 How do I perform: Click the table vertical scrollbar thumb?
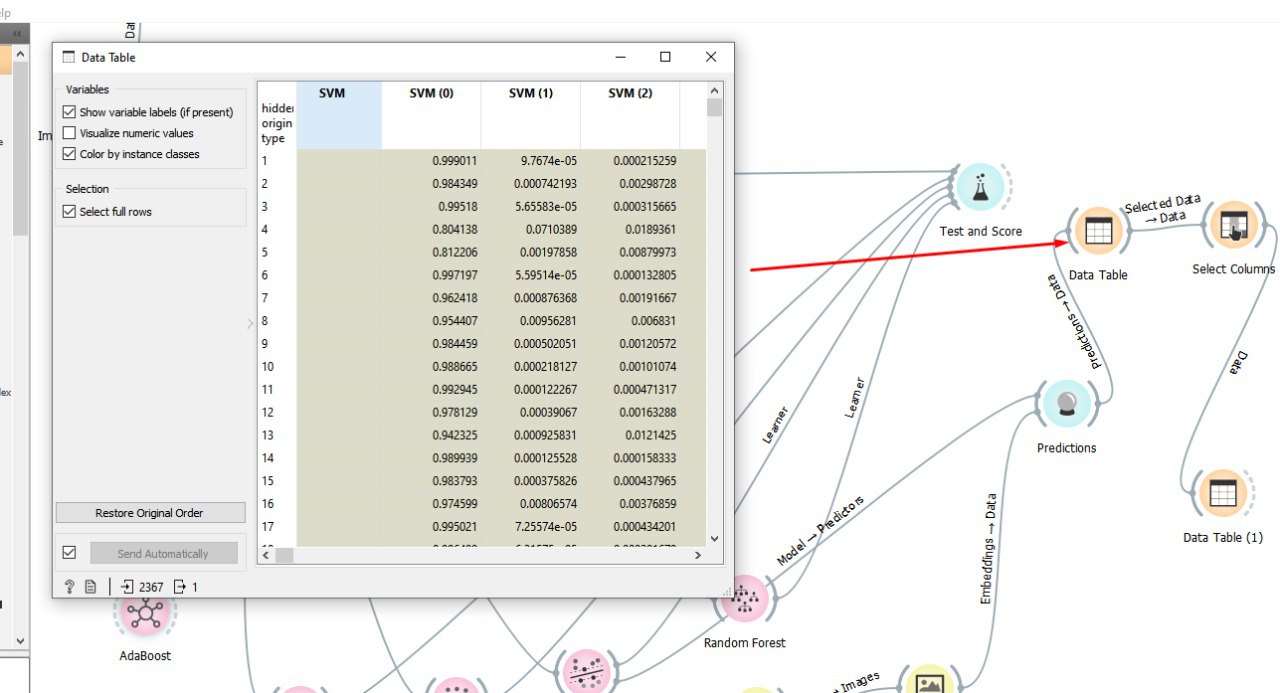click(714, 107)
